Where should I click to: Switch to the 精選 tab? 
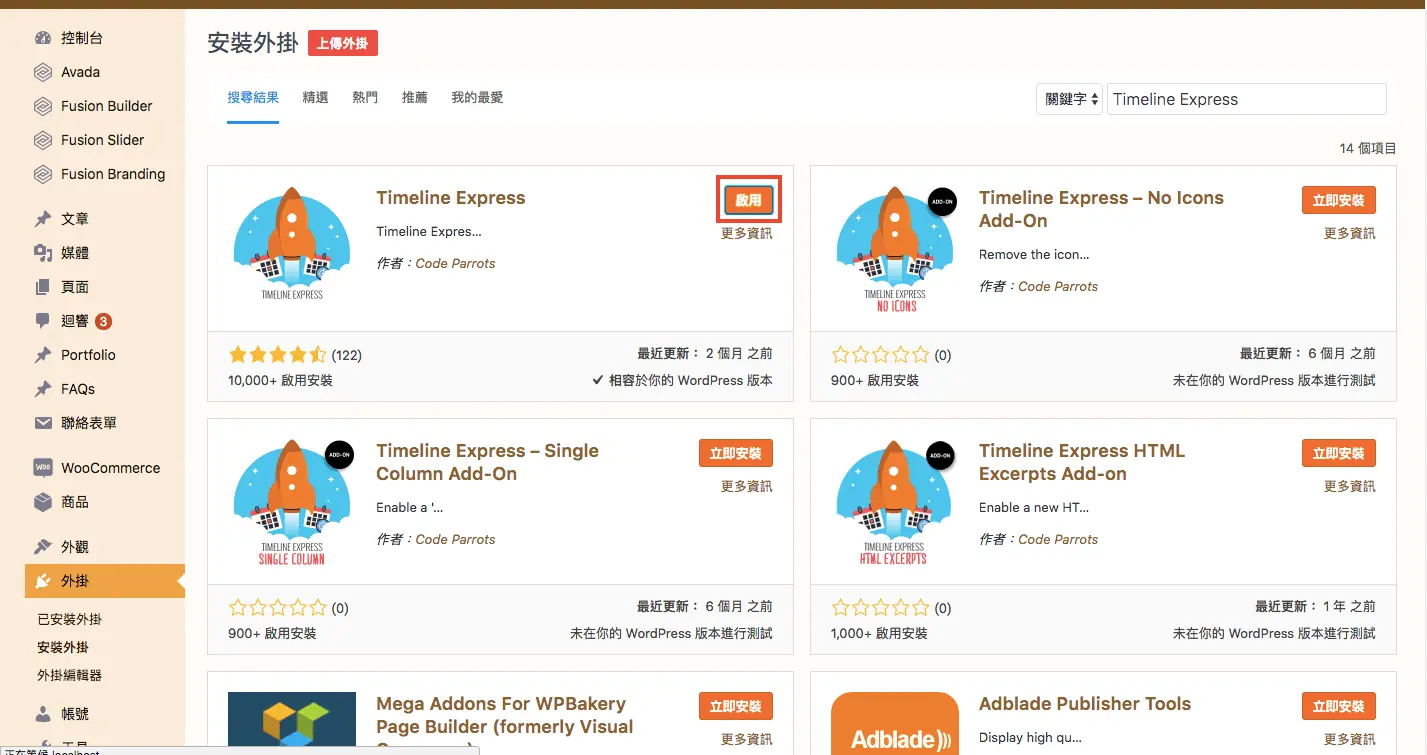pos(315,97)
